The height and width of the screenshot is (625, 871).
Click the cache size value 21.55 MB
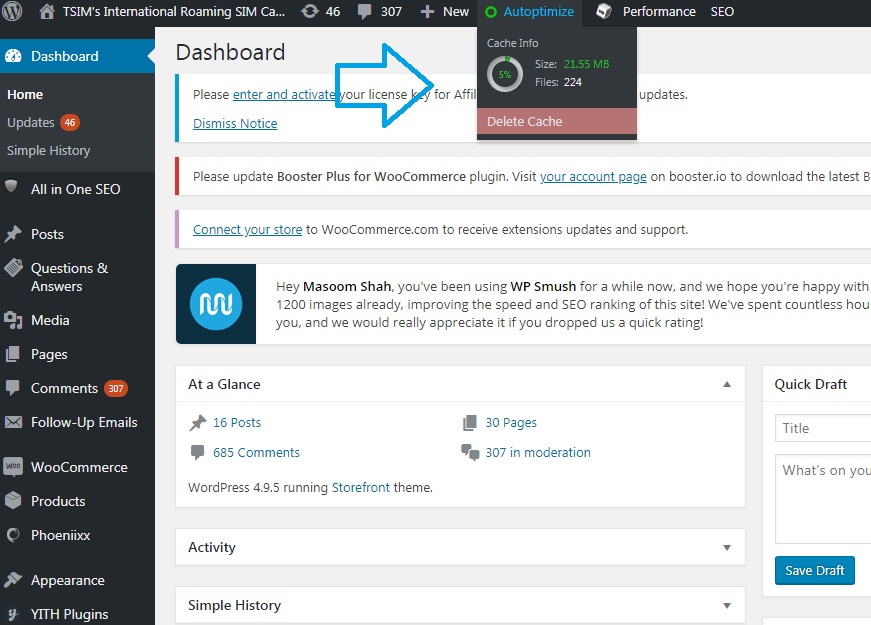point(587,64)
